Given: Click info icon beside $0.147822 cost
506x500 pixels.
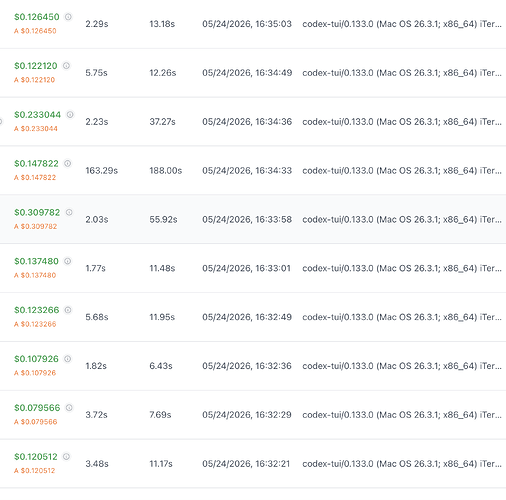Looking at the screenshot, I should (68, 163).
